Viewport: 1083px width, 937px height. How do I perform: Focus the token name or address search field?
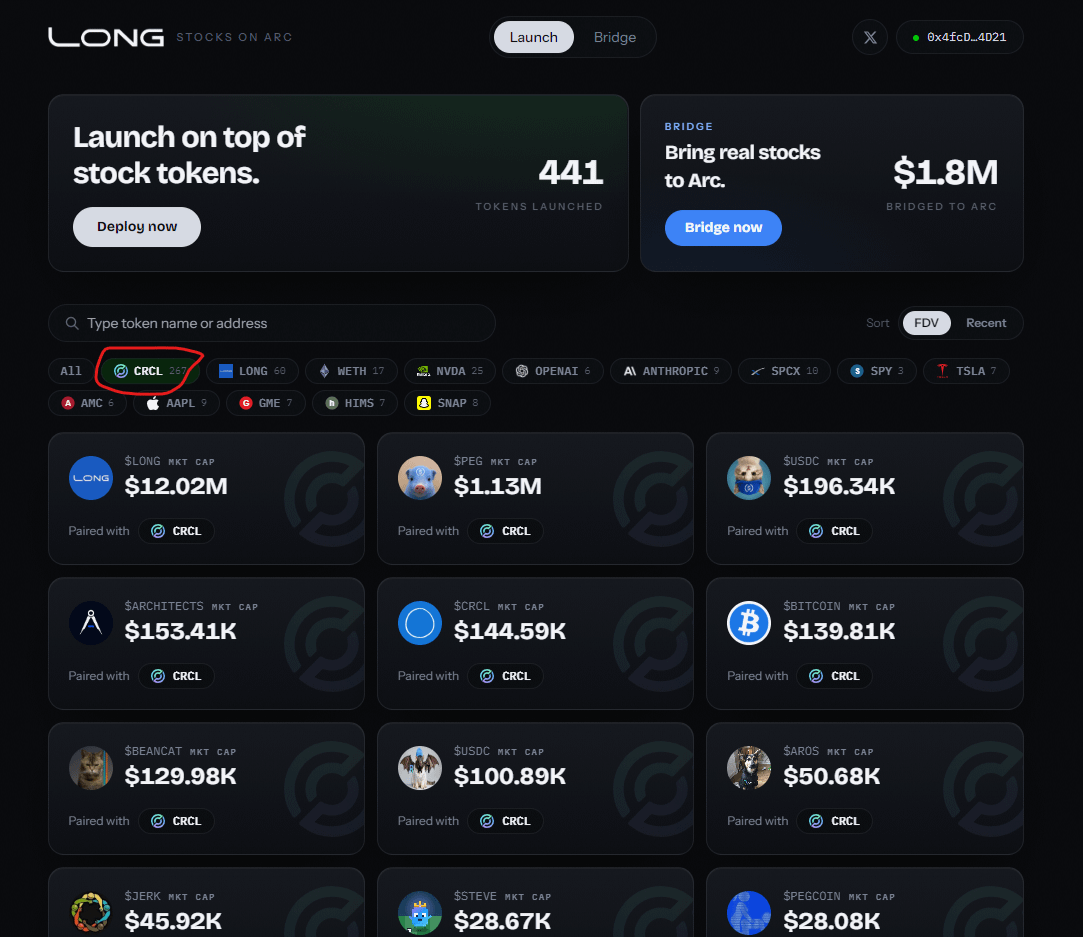[x=271, y=323]
